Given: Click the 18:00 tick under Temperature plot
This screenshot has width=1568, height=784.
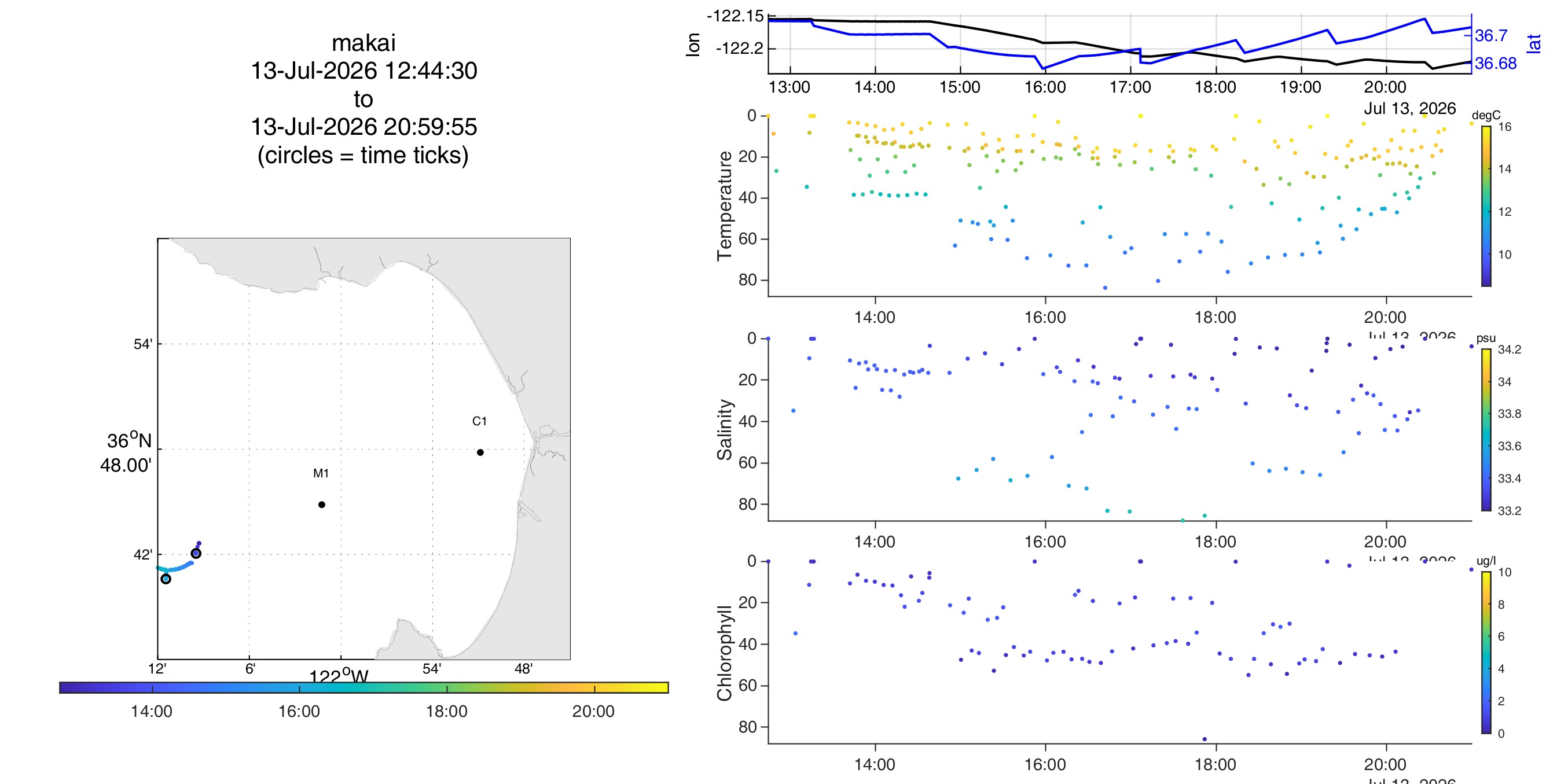Looking at the screenshot, I should pyautogui.click(x=1216, y=317).
